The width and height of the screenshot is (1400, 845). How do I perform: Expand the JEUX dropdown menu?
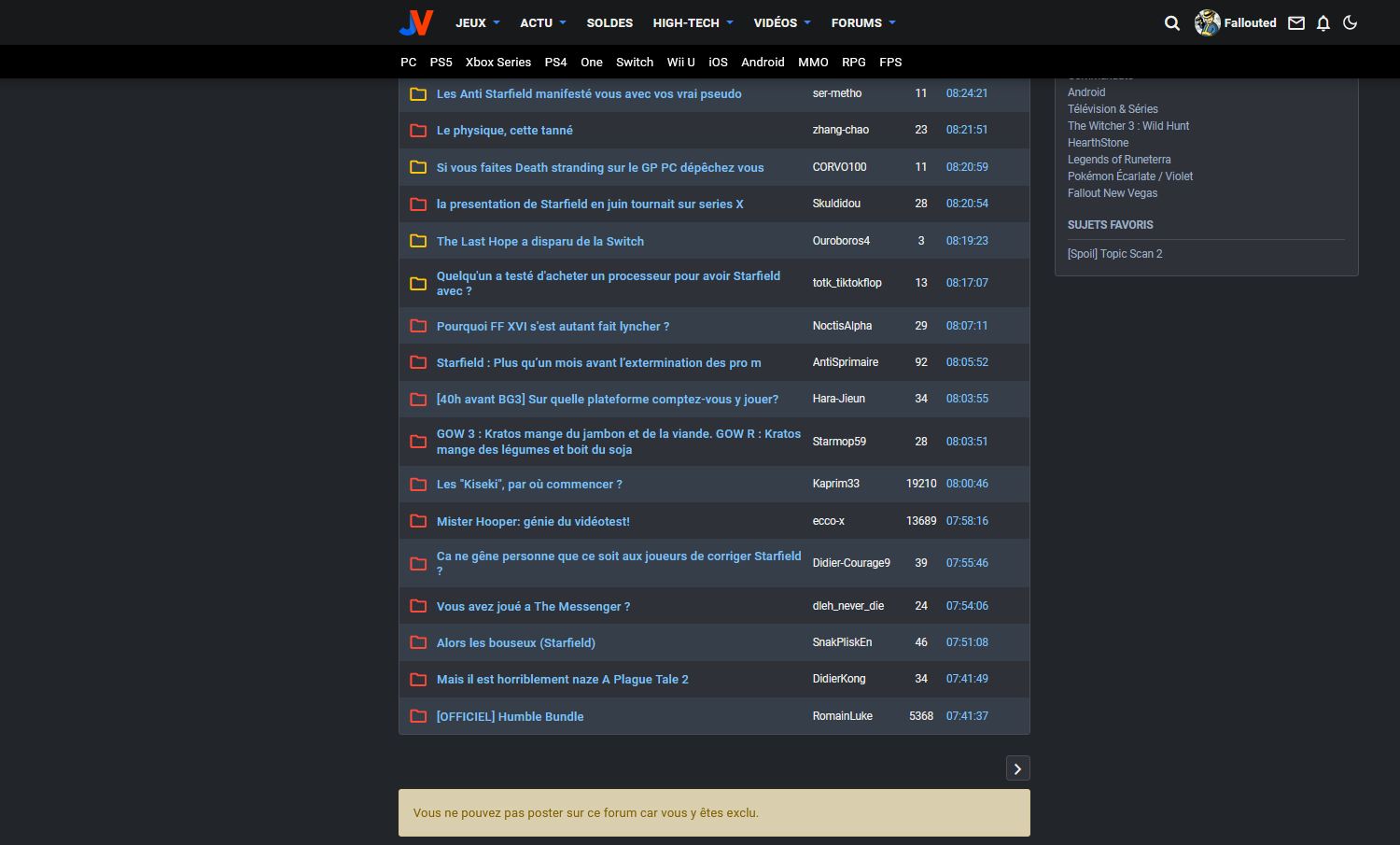pyautogui.click(x=477, y=22)
